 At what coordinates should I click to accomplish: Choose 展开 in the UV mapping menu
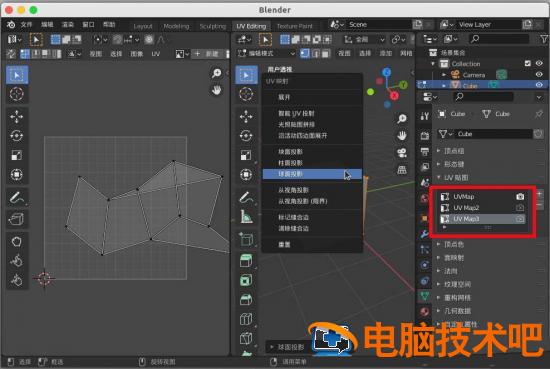(x=312, y=97)
